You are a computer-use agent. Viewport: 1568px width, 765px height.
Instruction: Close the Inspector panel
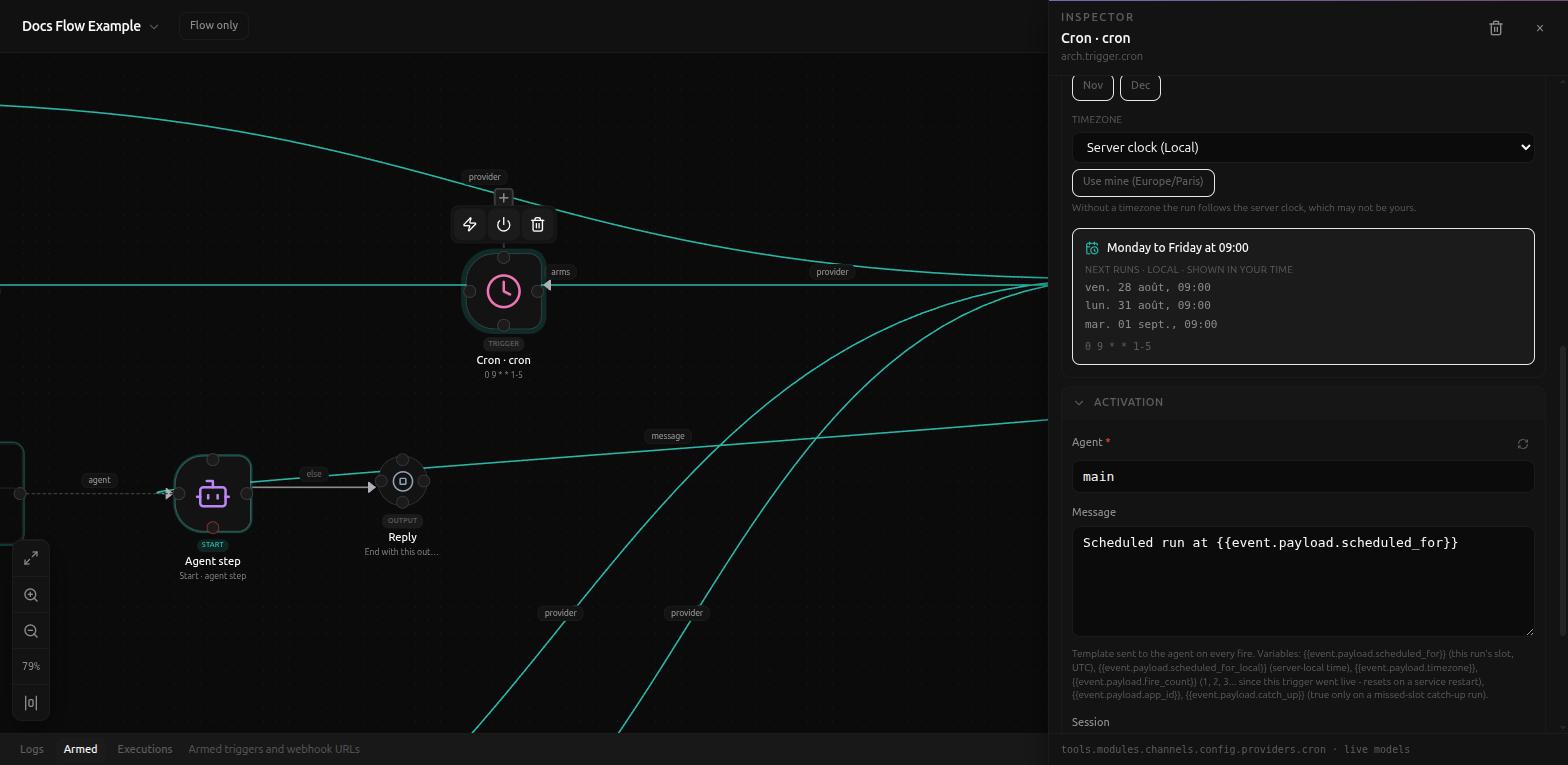pyautogui.click(x=1540, y=28)
